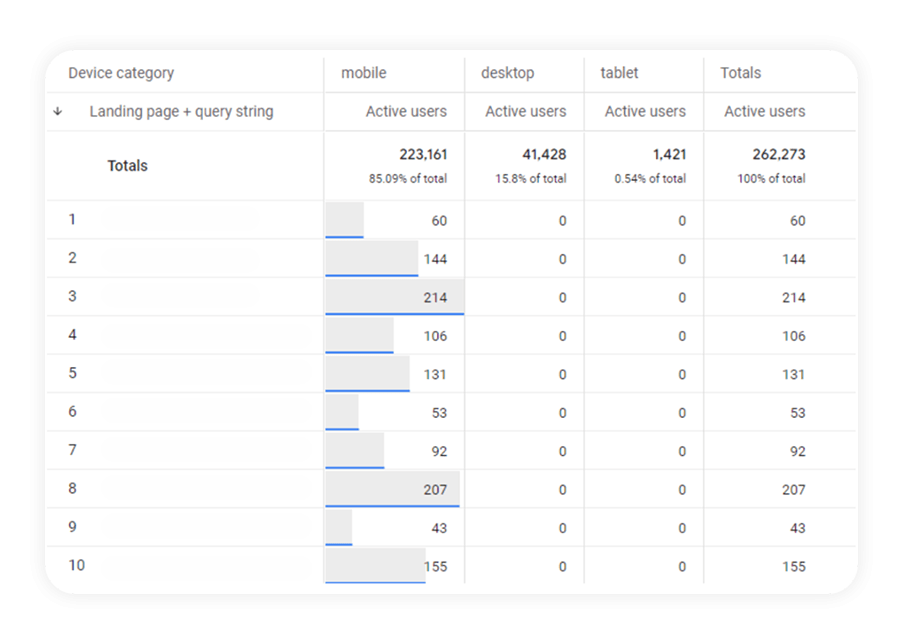This screenshot has height=638, width=908.
Task: Sort by the Totals Active users column
Action: tap(764, 111)
